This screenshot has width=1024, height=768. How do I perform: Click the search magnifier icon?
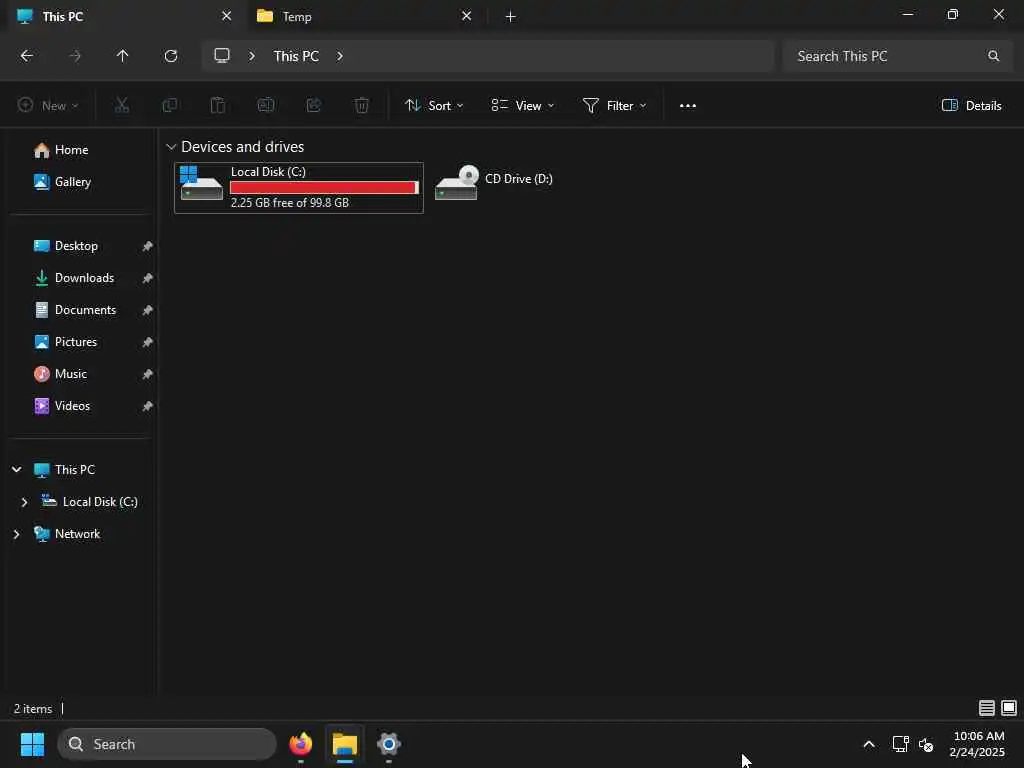(993, 56)
